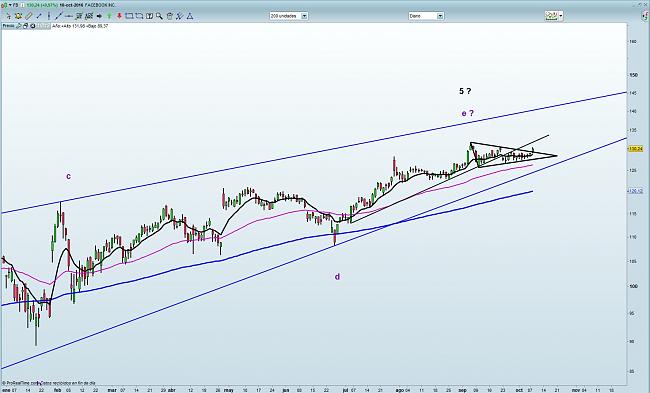
Task: Click the eye-like icon in the Precio bar
Action: (x=33, y=26)
